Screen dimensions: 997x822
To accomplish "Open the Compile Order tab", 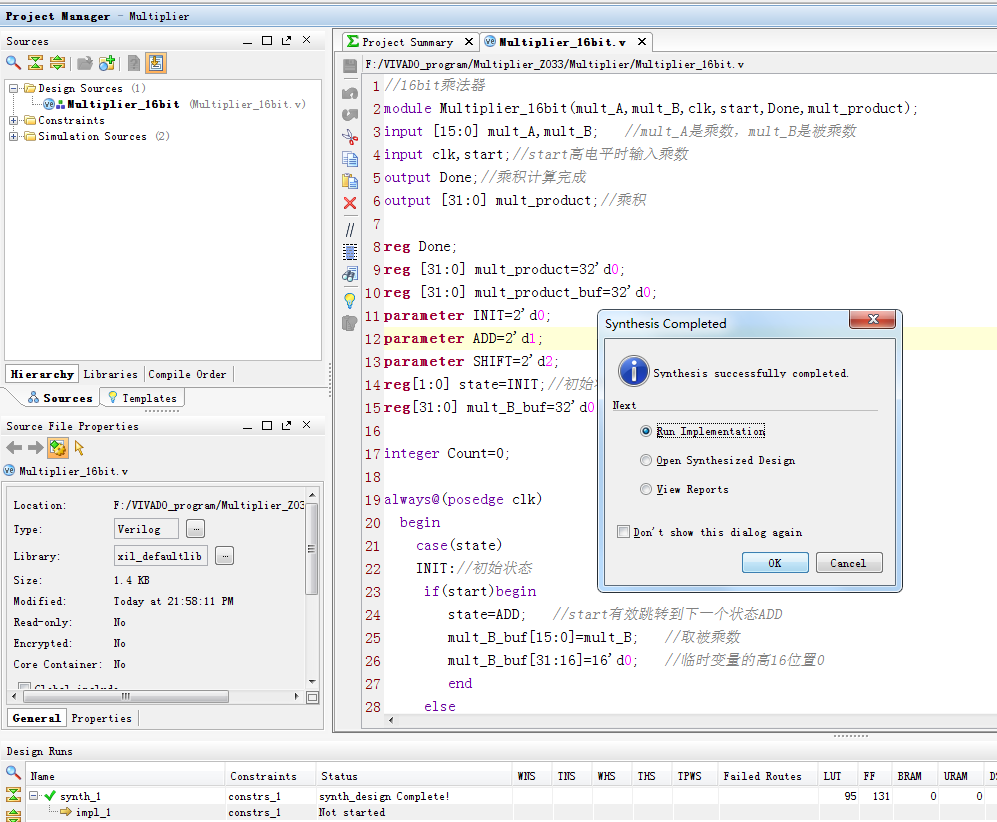I will tap(187, 374).
